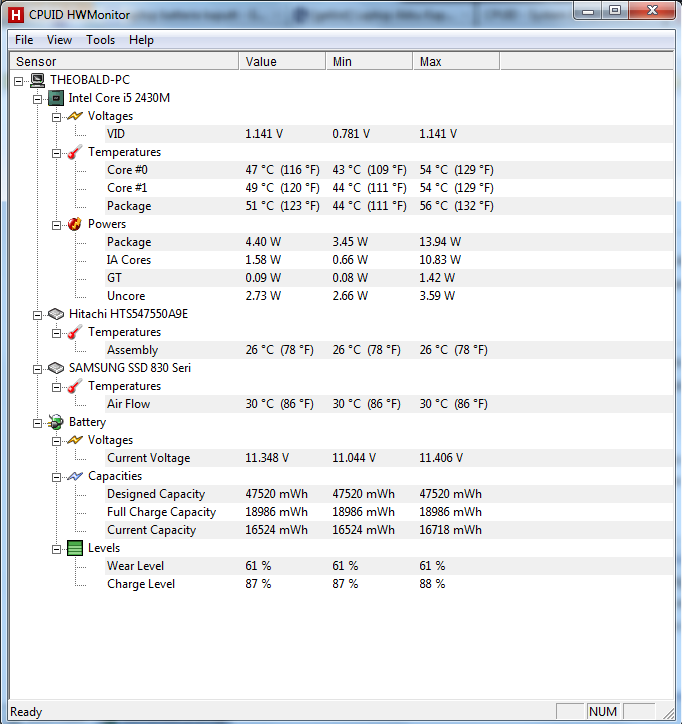Click the SAMSUNG SSD drive icon
The width and height of the screenshot is (682, 724).
(56, 368)
